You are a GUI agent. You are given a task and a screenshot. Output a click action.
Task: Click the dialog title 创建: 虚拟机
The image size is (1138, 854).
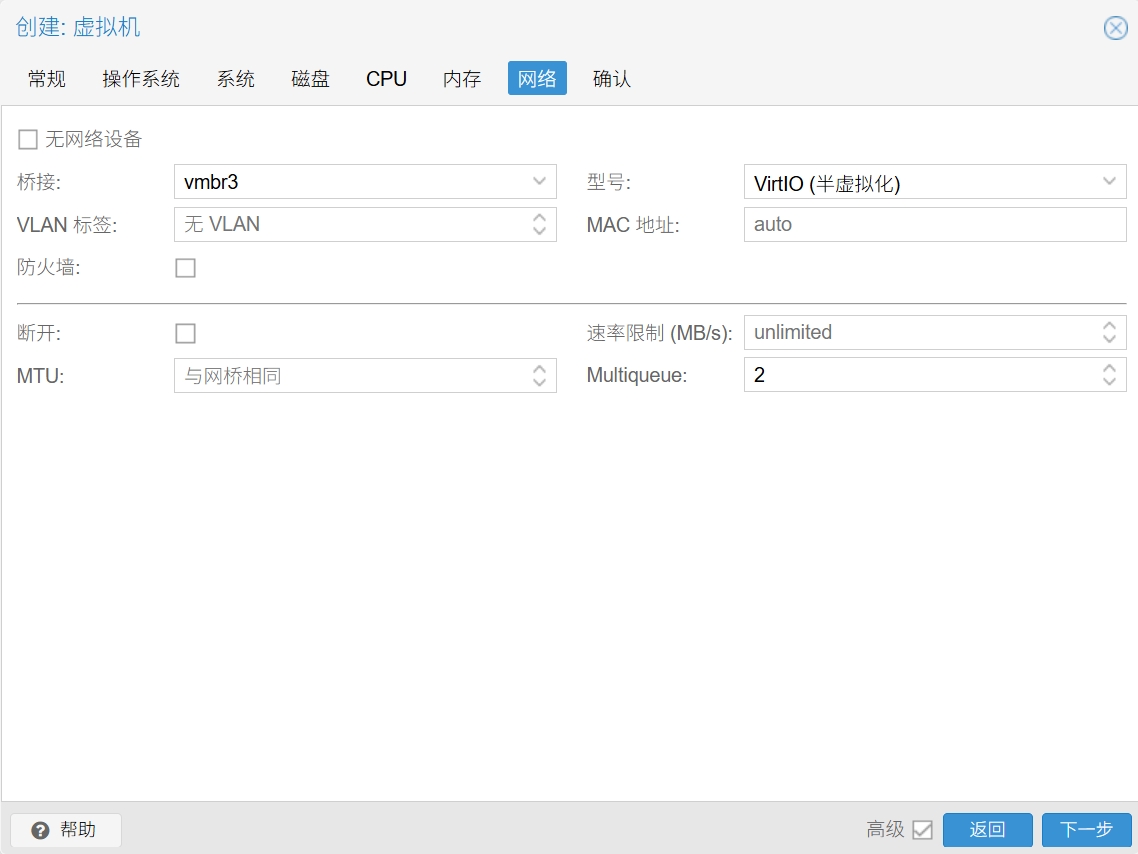tap(78, 28)
